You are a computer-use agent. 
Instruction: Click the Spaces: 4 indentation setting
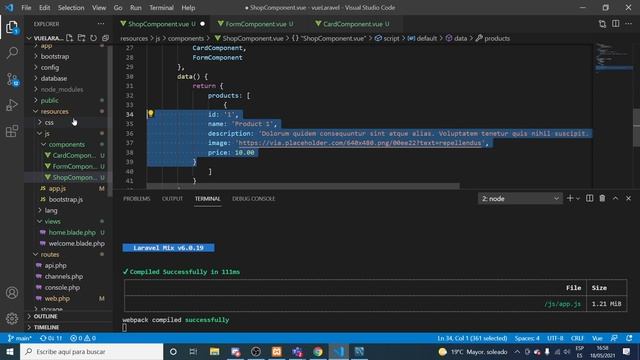[x=527, y=338]
